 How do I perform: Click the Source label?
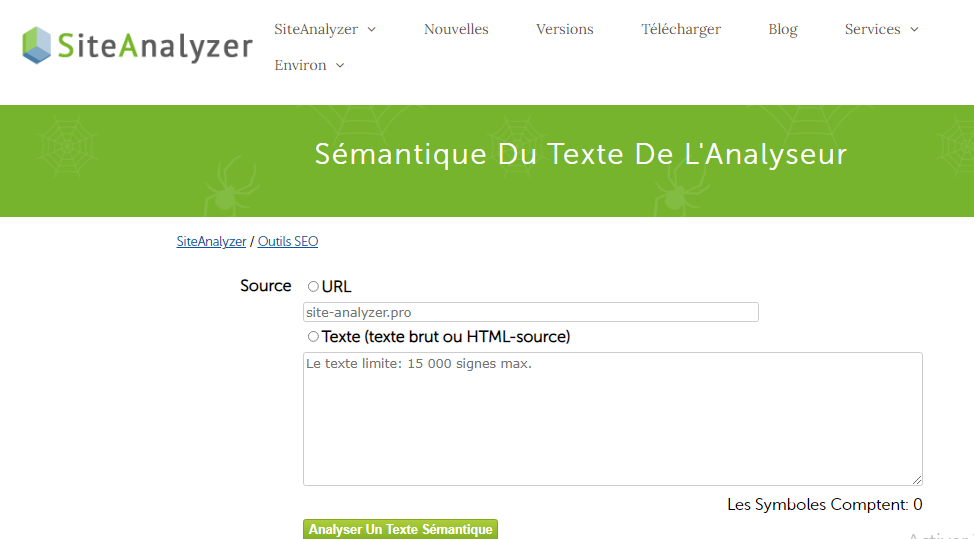point(265,286)
